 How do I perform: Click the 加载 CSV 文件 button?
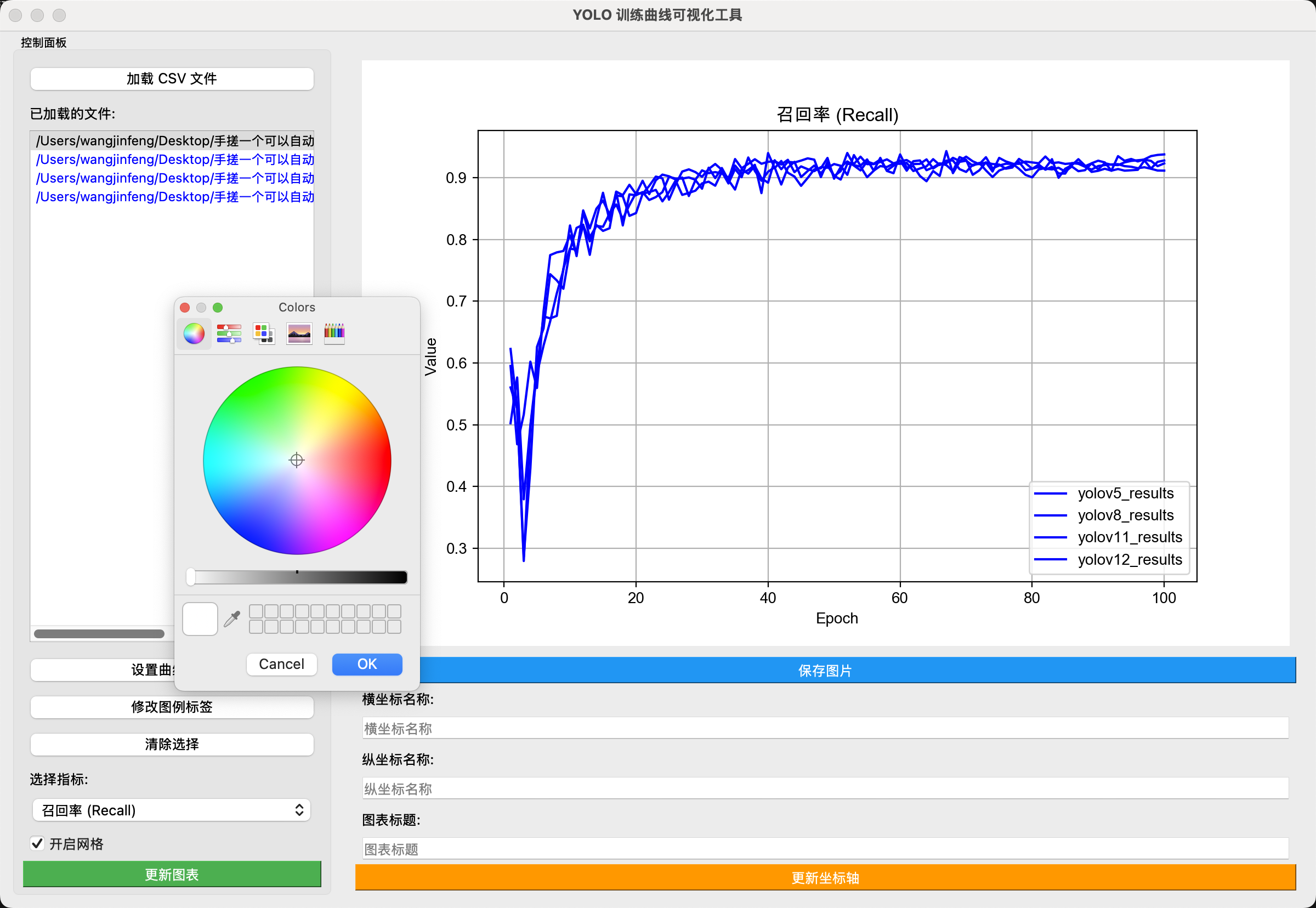coord(172,78)
